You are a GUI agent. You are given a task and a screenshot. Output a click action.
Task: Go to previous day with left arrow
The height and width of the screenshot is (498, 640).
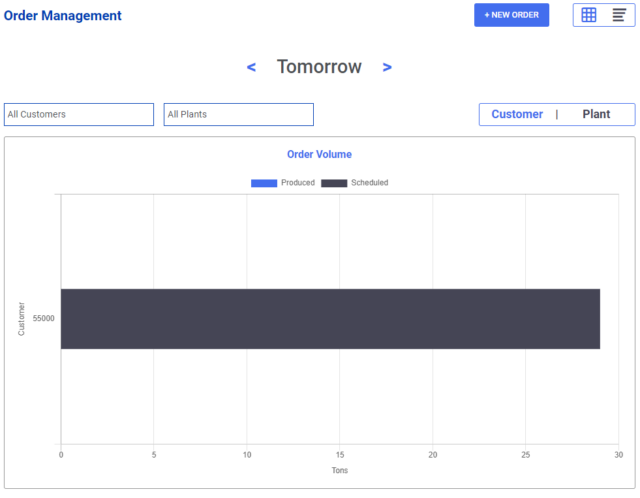251,67
